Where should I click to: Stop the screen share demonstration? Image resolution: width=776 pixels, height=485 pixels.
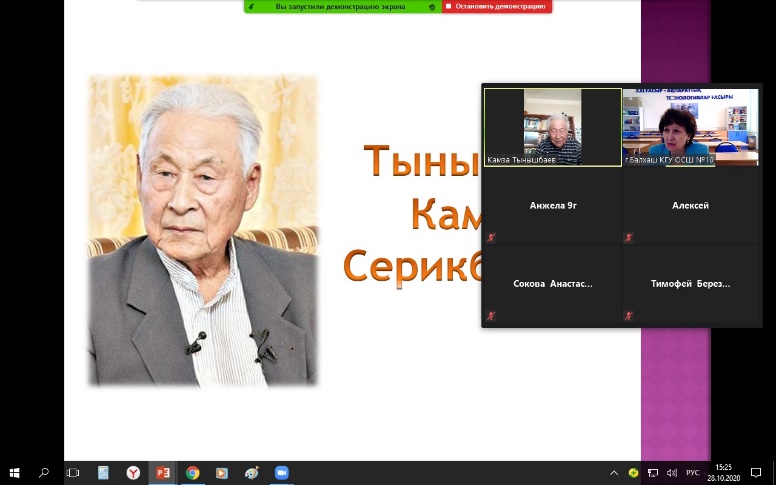click(x=497, y=6)
